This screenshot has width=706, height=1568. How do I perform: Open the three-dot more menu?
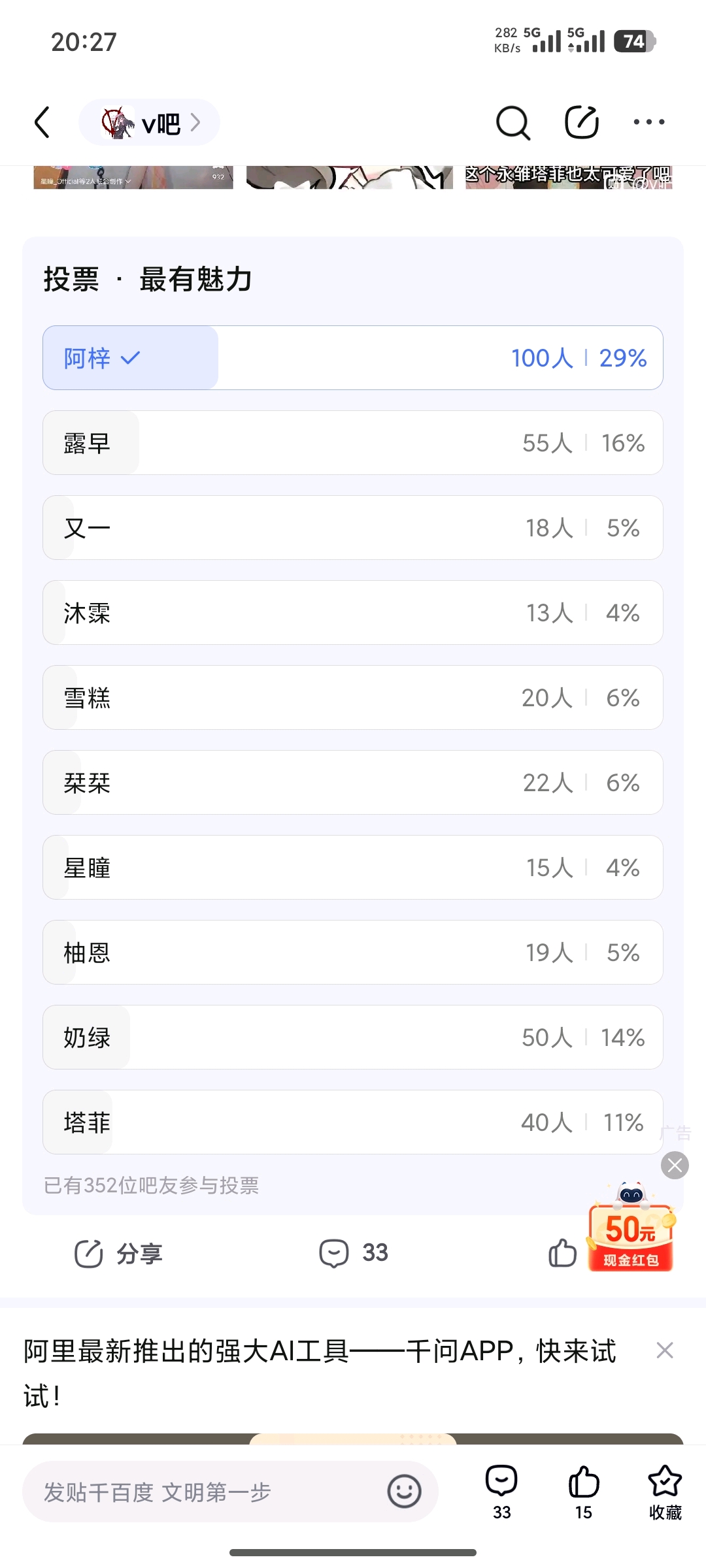tap(648, 122)
